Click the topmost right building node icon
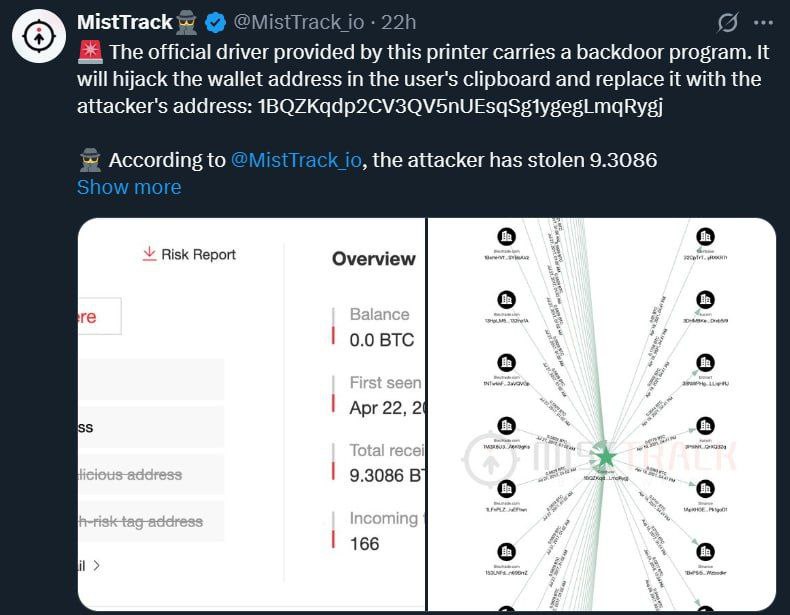 tap(705, 237)
